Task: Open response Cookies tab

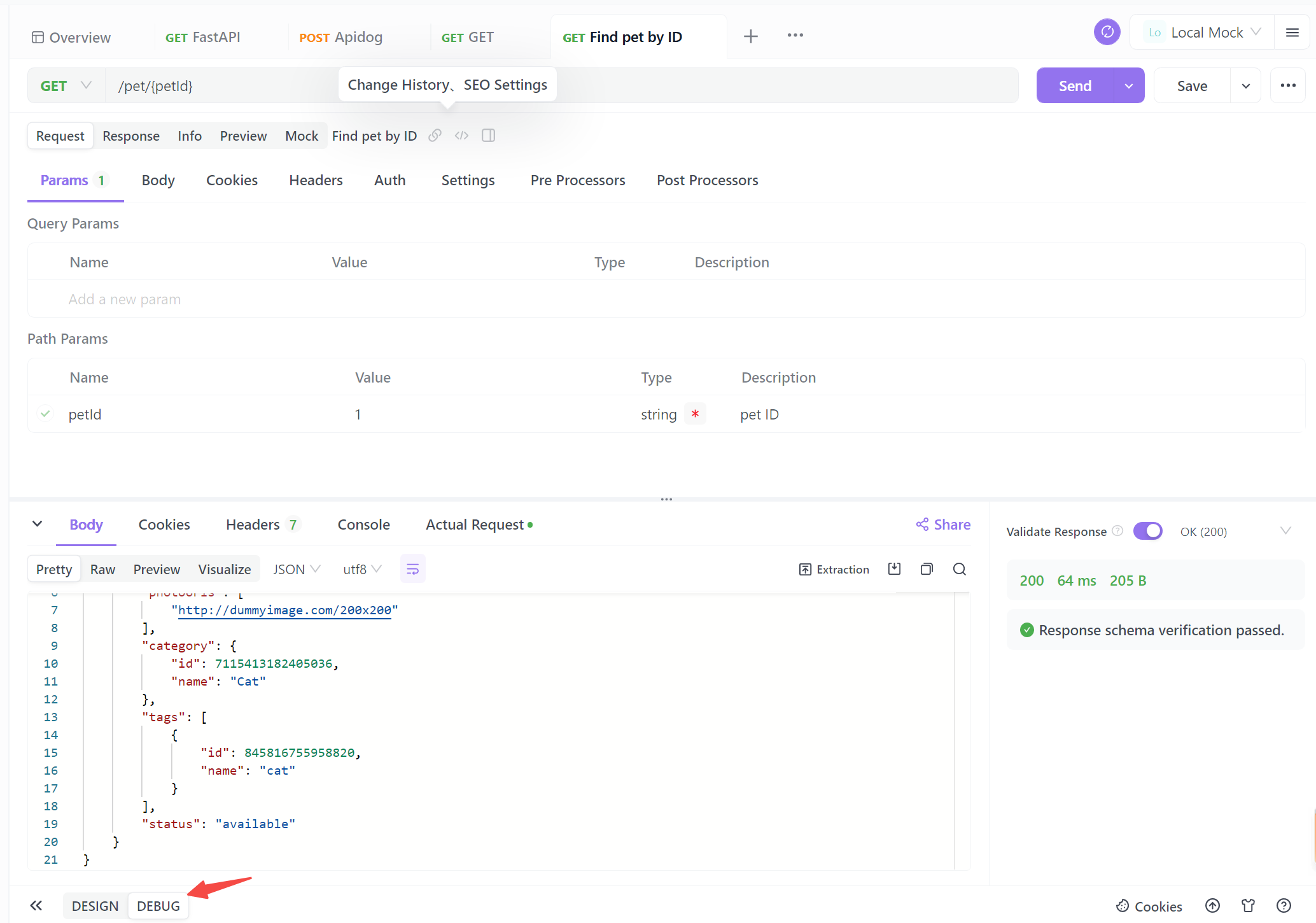Action: click(164, 525)
